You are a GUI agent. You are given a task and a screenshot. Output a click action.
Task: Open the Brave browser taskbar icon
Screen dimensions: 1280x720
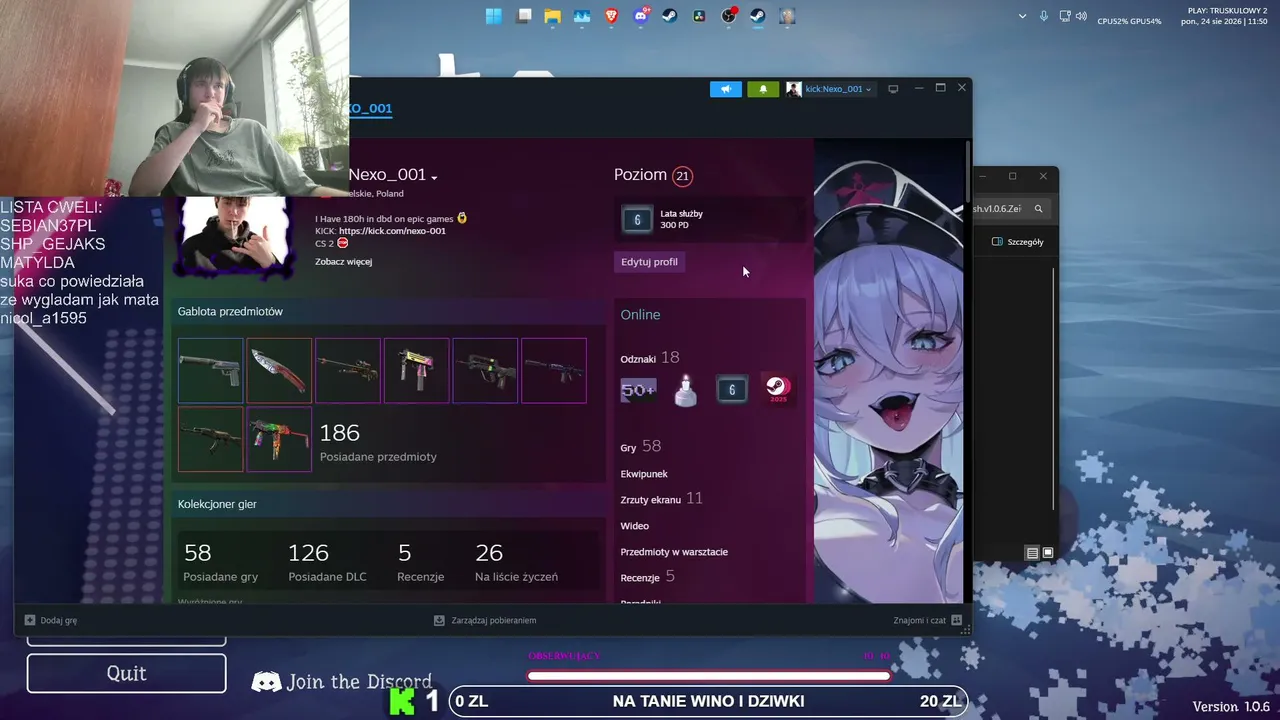611,16
